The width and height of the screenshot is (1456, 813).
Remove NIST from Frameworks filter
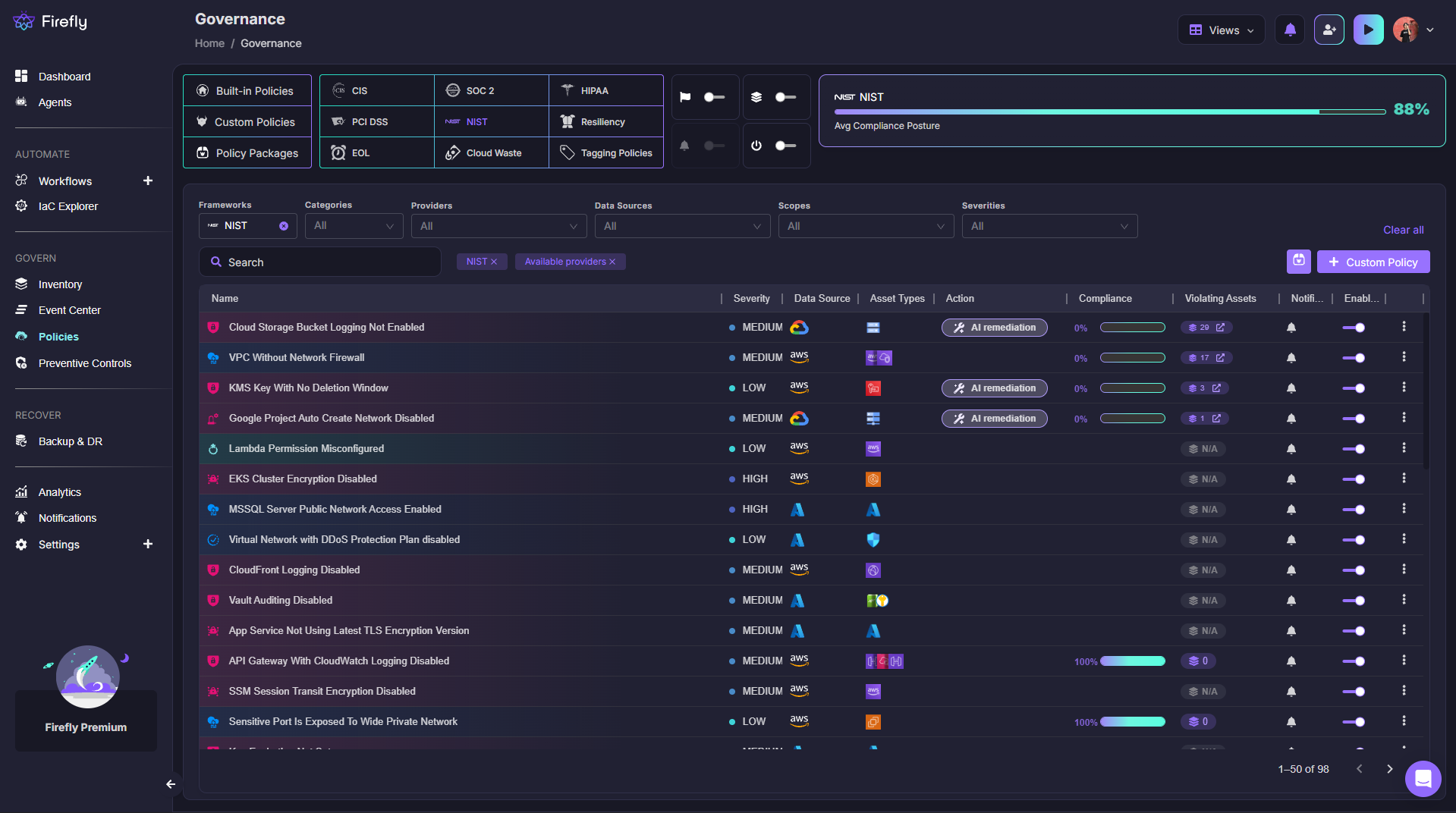pyautogui.click(x=284, y=226)
